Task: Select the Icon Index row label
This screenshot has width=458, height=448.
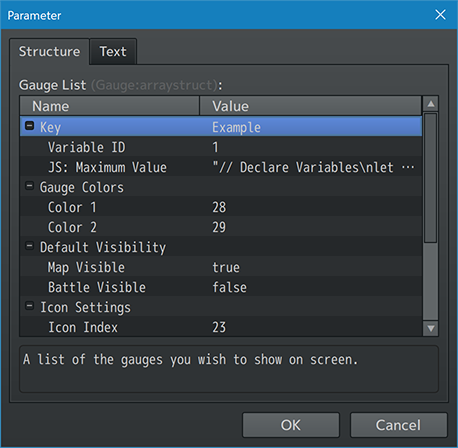Action: pyautogui.click(x=83, y=327)
